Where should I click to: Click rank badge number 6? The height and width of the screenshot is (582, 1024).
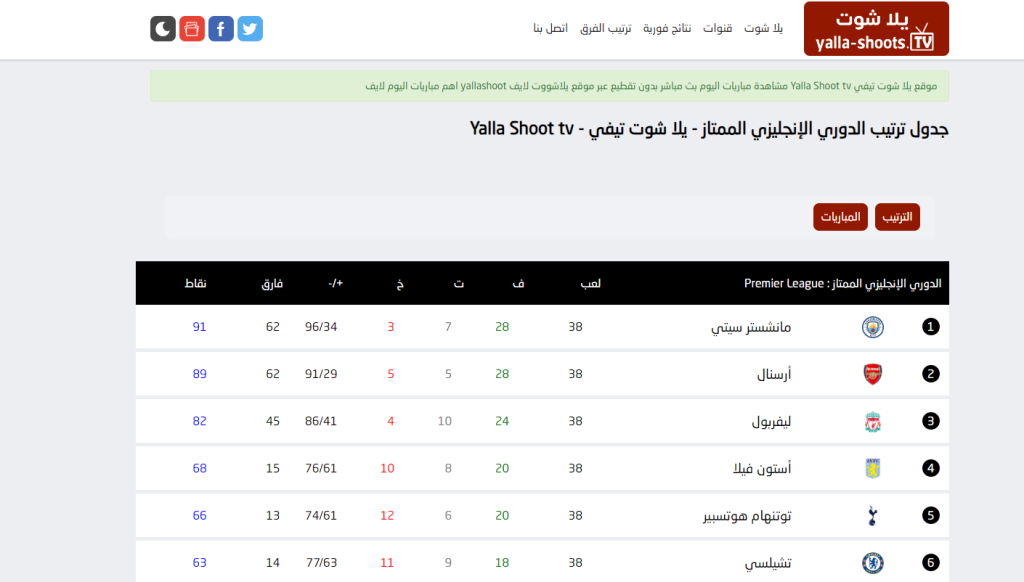click(x=931, y=562)
